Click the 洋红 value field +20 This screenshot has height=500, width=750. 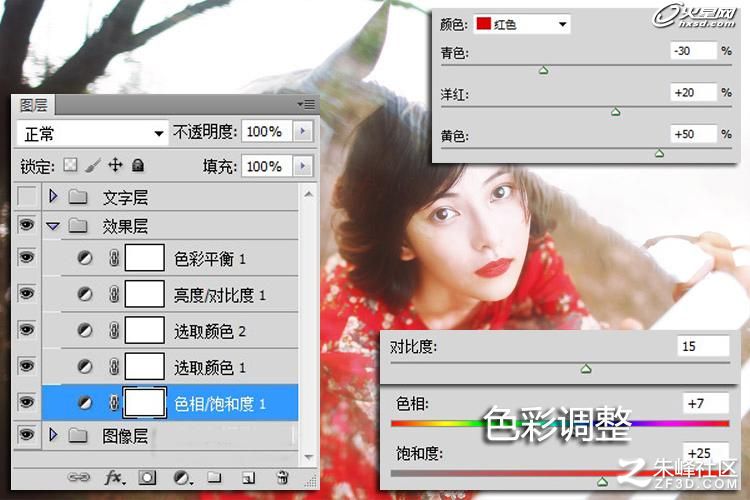point(693,92)
